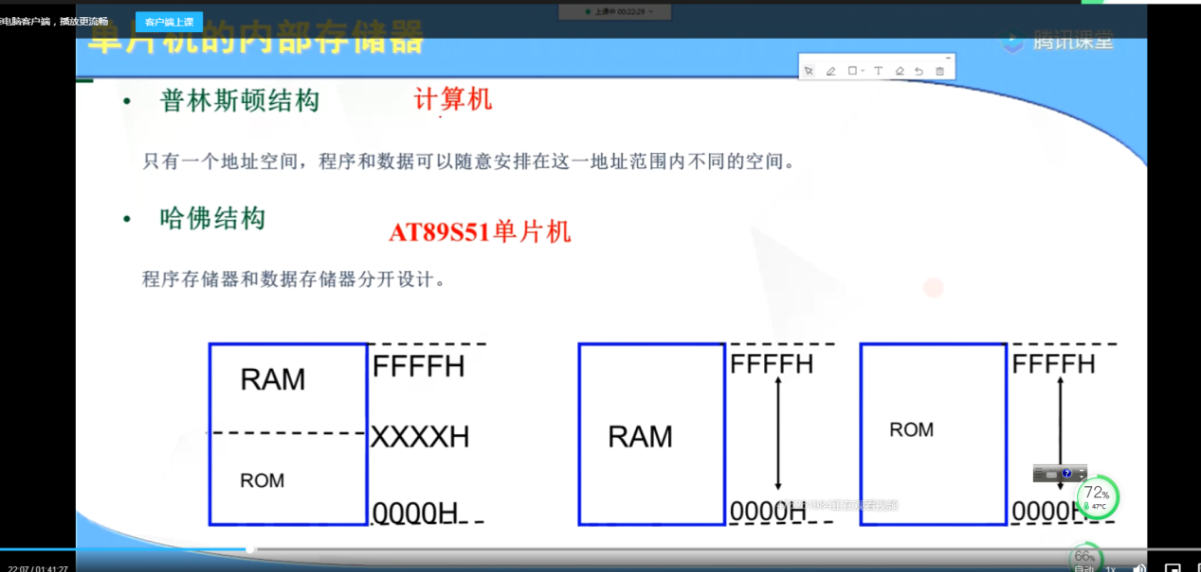Click the 客户端上课 button

(169, 21)
